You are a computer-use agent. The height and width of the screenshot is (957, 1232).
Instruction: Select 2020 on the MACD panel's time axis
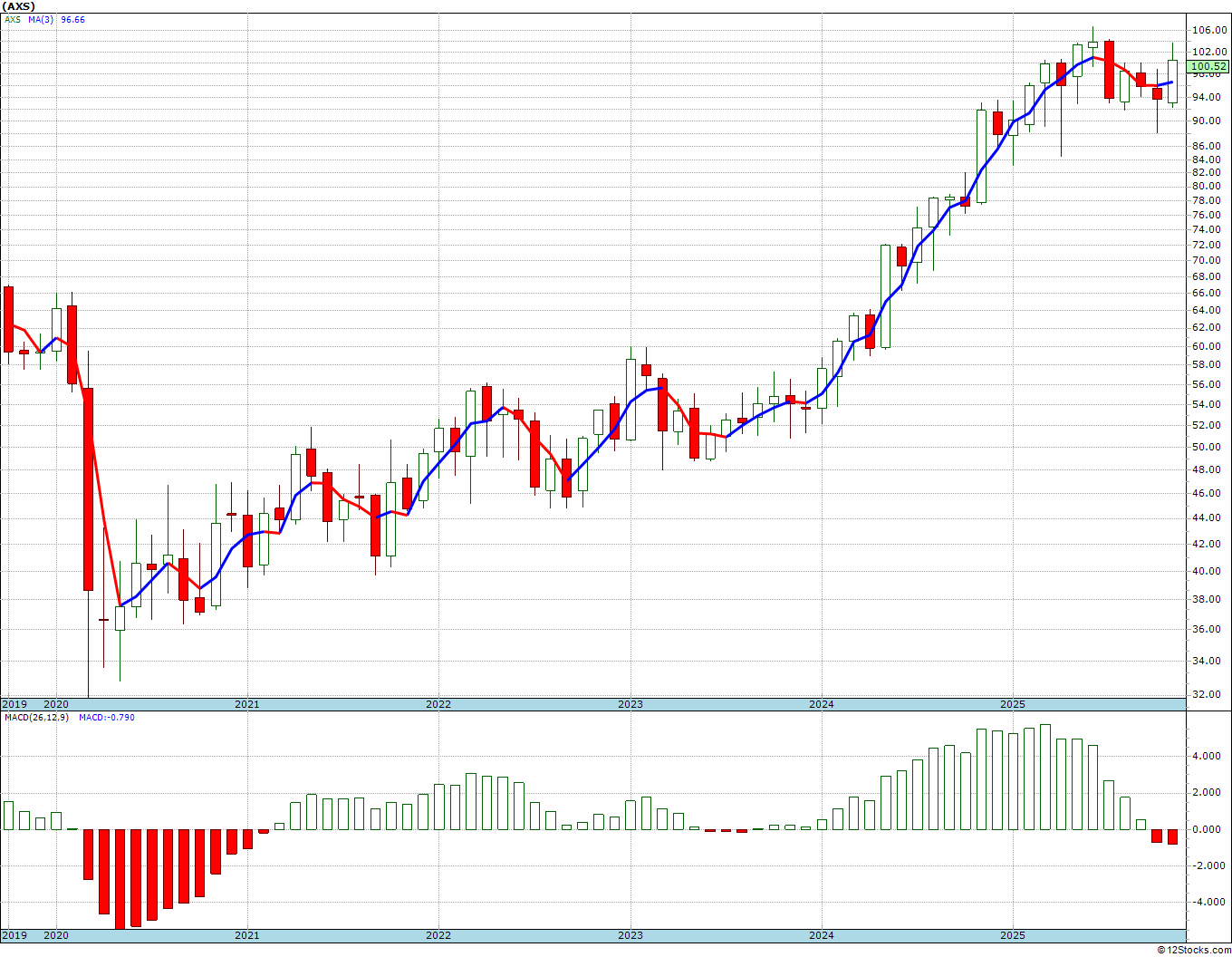[x=56, y=935]
